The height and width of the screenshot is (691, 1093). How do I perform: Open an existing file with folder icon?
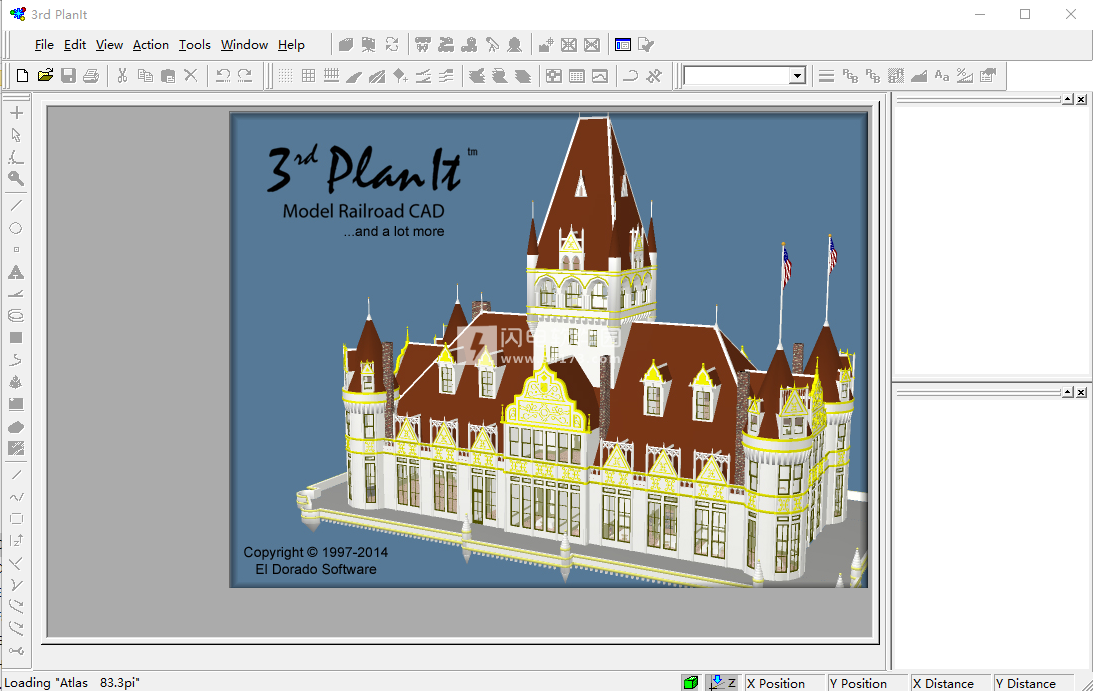click(45, 75)
